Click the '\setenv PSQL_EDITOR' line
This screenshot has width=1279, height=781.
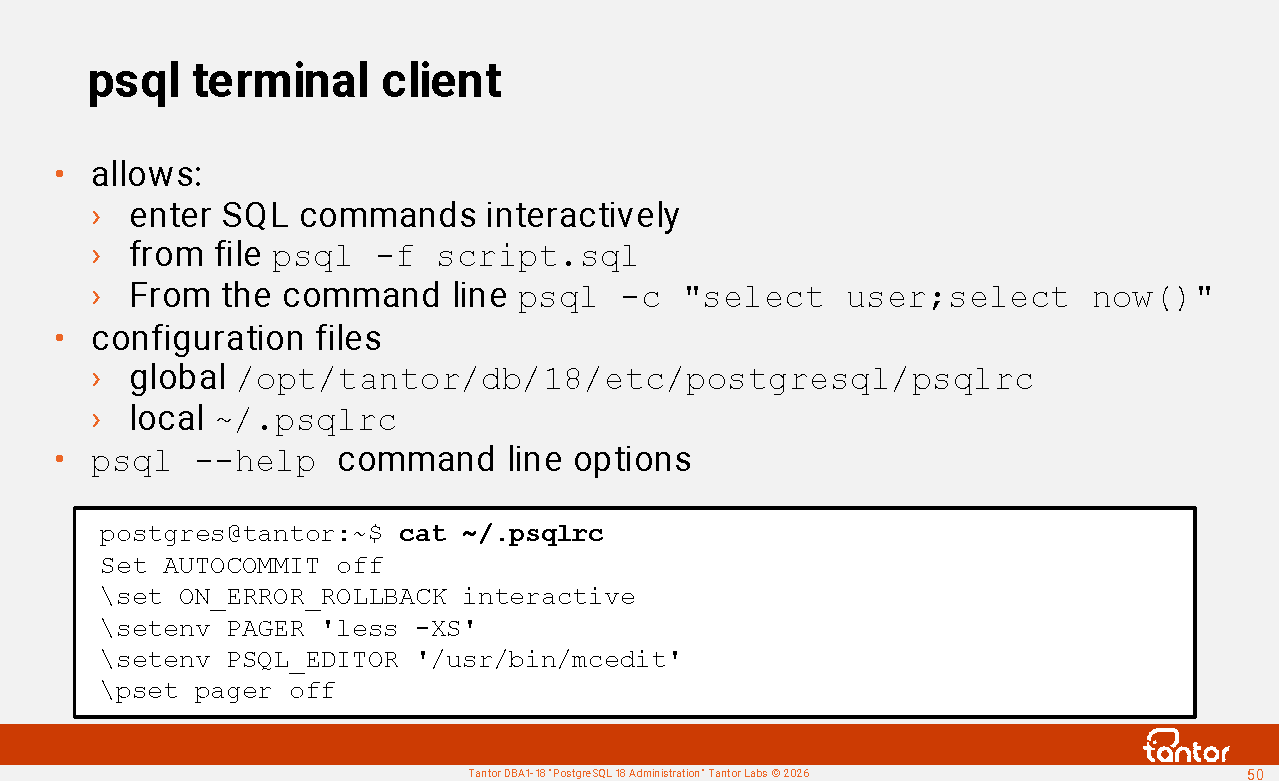click(390, 660)
